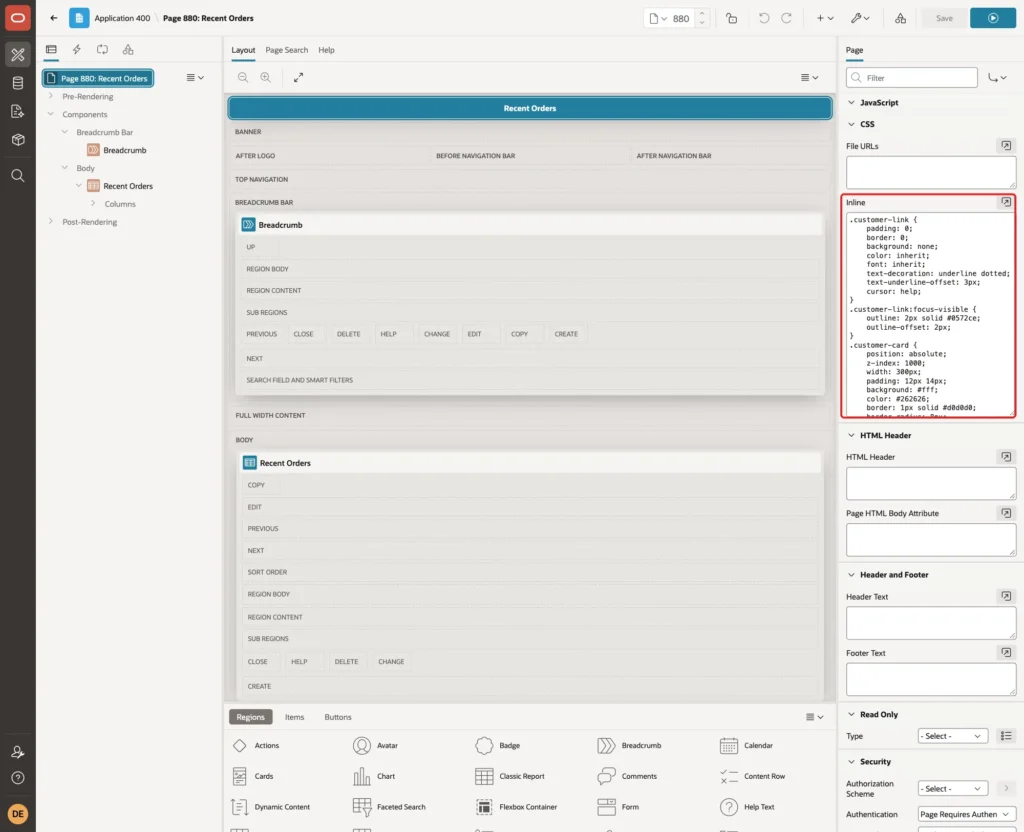
Task: Click the Quick Pick button for Read Only Type
Action: 1006,736
